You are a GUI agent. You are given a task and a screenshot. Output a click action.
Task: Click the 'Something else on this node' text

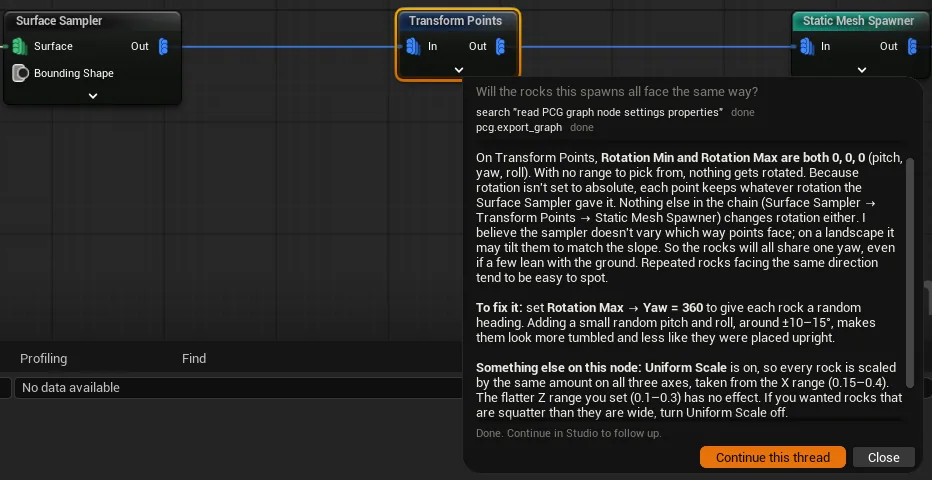click(559, 367)
